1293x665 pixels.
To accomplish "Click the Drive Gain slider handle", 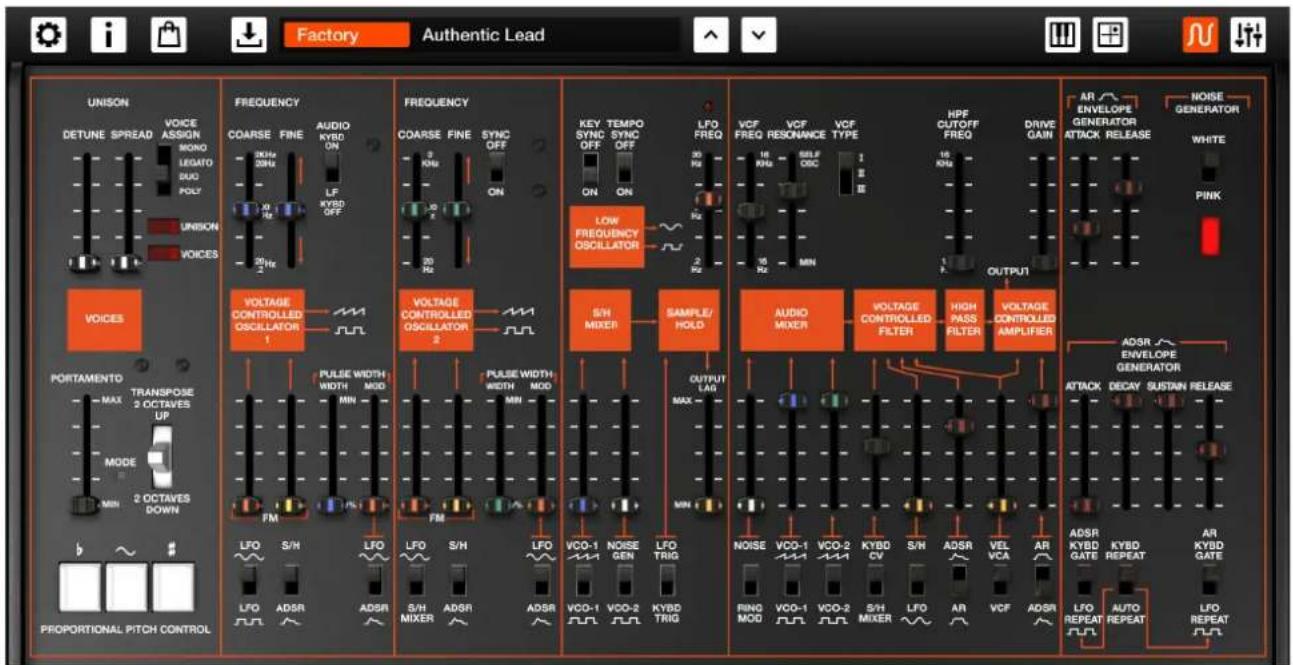I will (1043, 262).
